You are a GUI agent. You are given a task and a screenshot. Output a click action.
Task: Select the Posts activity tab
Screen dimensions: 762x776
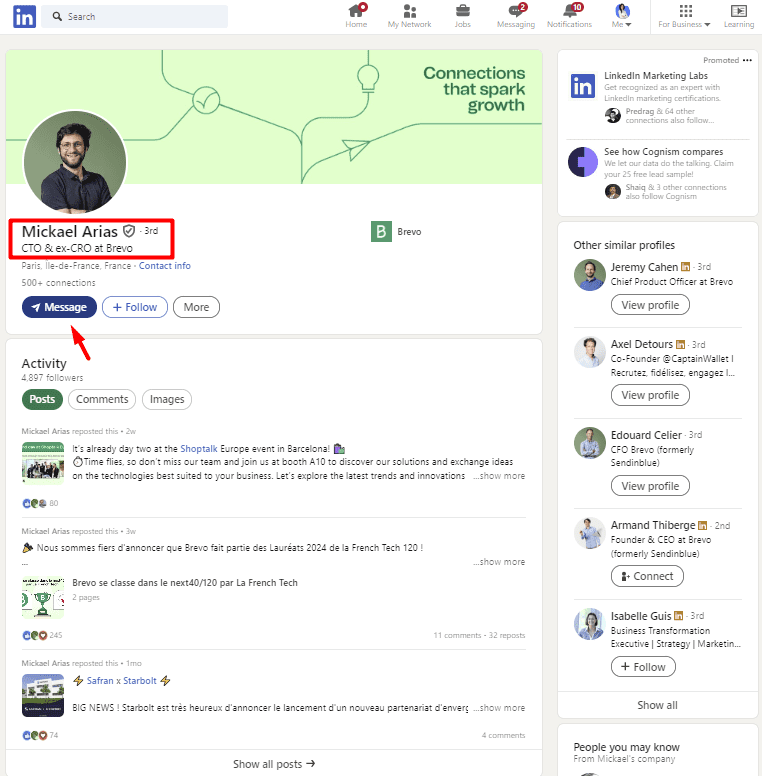click(42, 399)
